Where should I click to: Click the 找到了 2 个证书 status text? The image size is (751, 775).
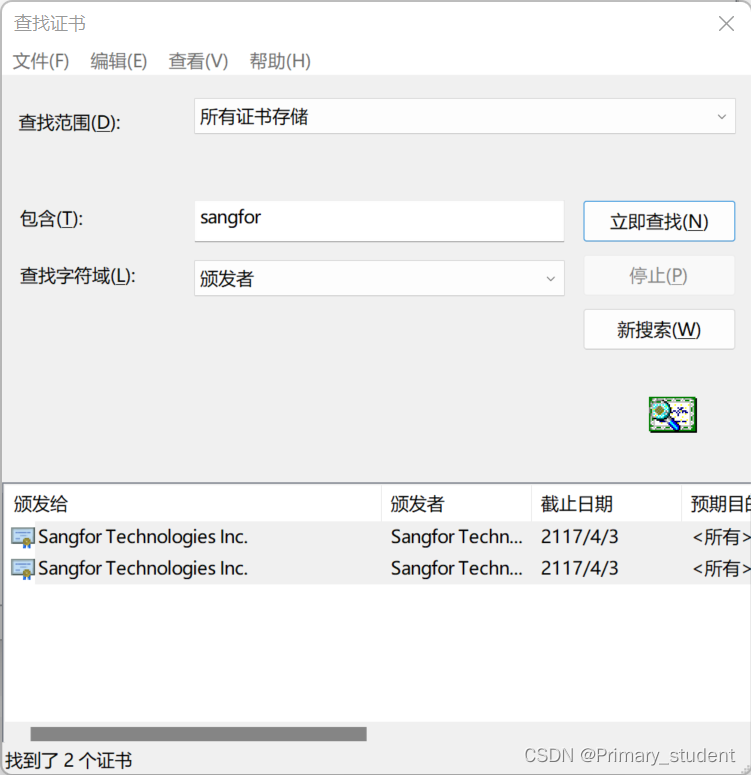coord(69,760)
